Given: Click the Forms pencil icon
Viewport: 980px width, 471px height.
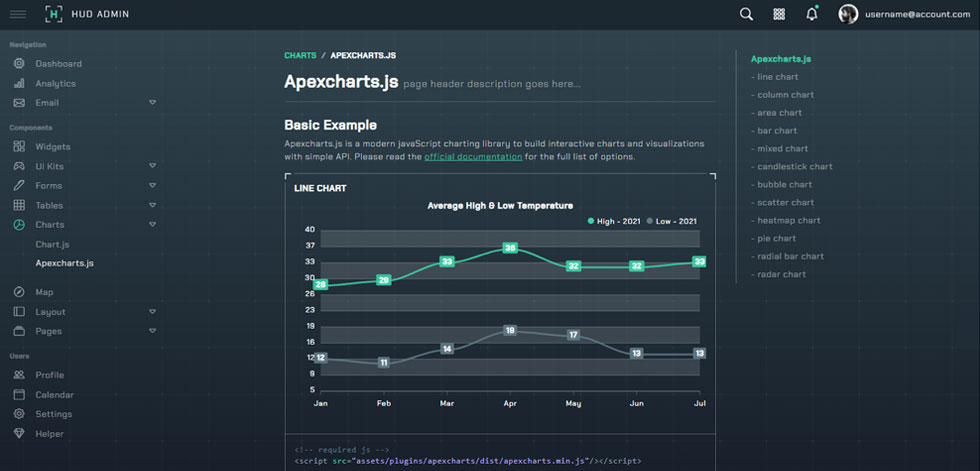Looking at the screenshot, I should (x=19, y=186).
